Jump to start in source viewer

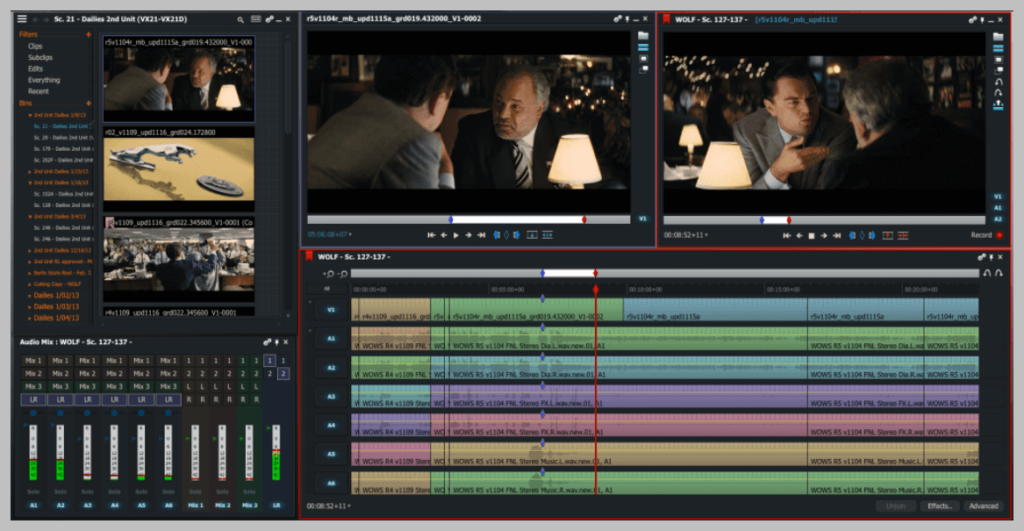point(431,235)
